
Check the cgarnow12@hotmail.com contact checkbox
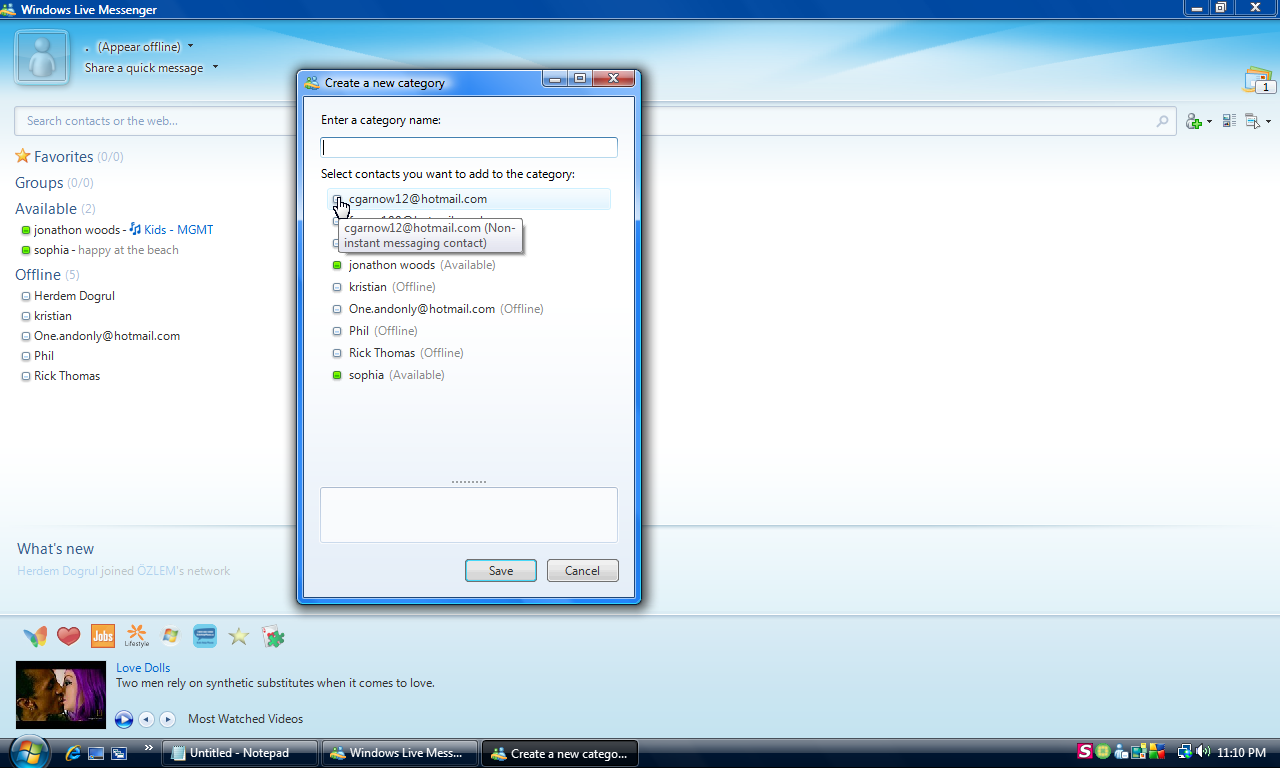coord(338,199)
